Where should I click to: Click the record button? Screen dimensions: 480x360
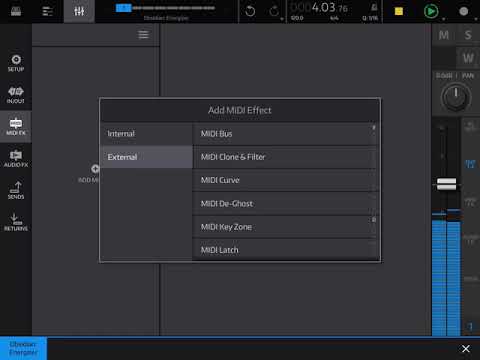pos(464,11)
